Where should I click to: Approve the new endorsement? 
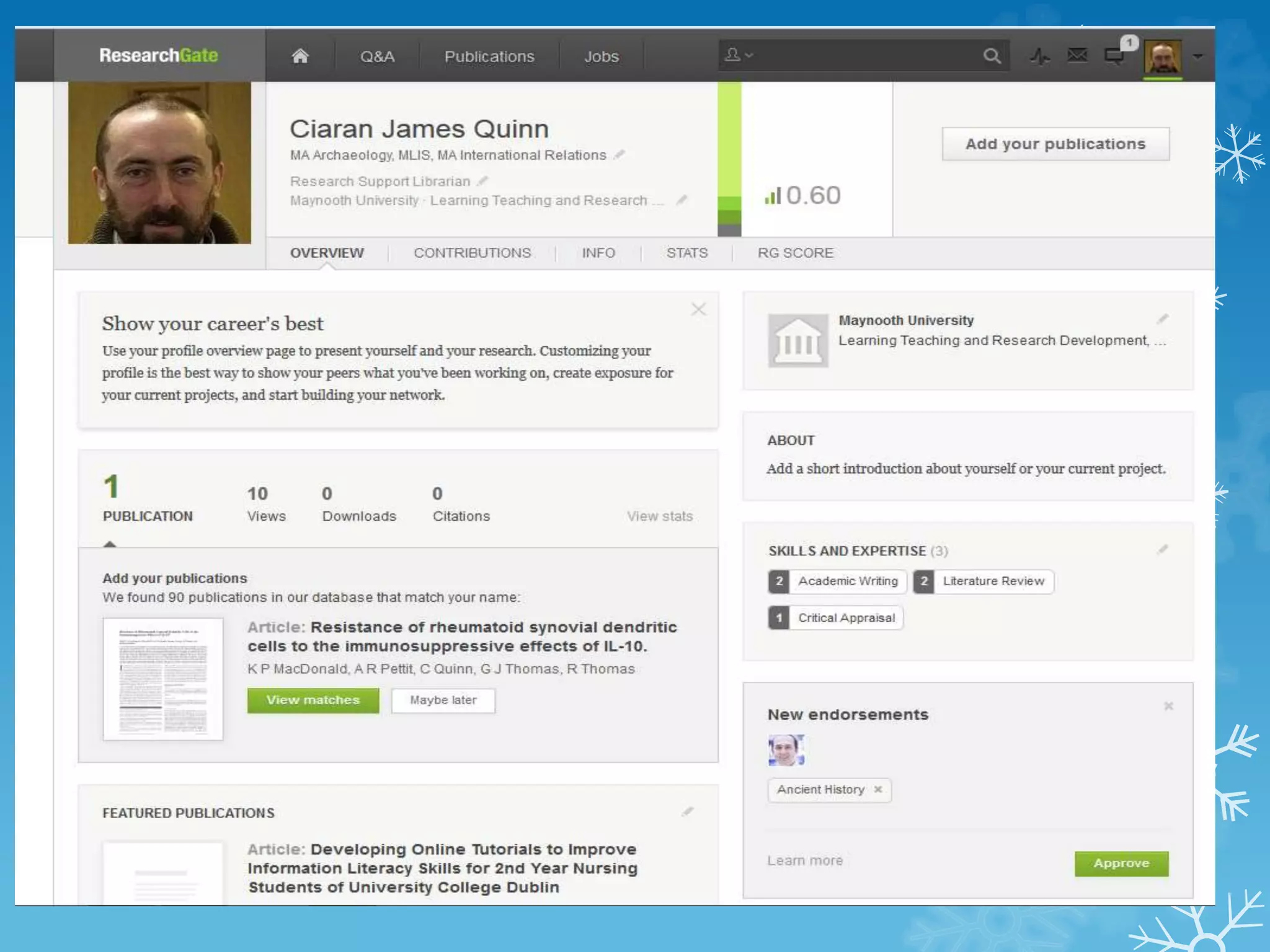coord(1121,863)
